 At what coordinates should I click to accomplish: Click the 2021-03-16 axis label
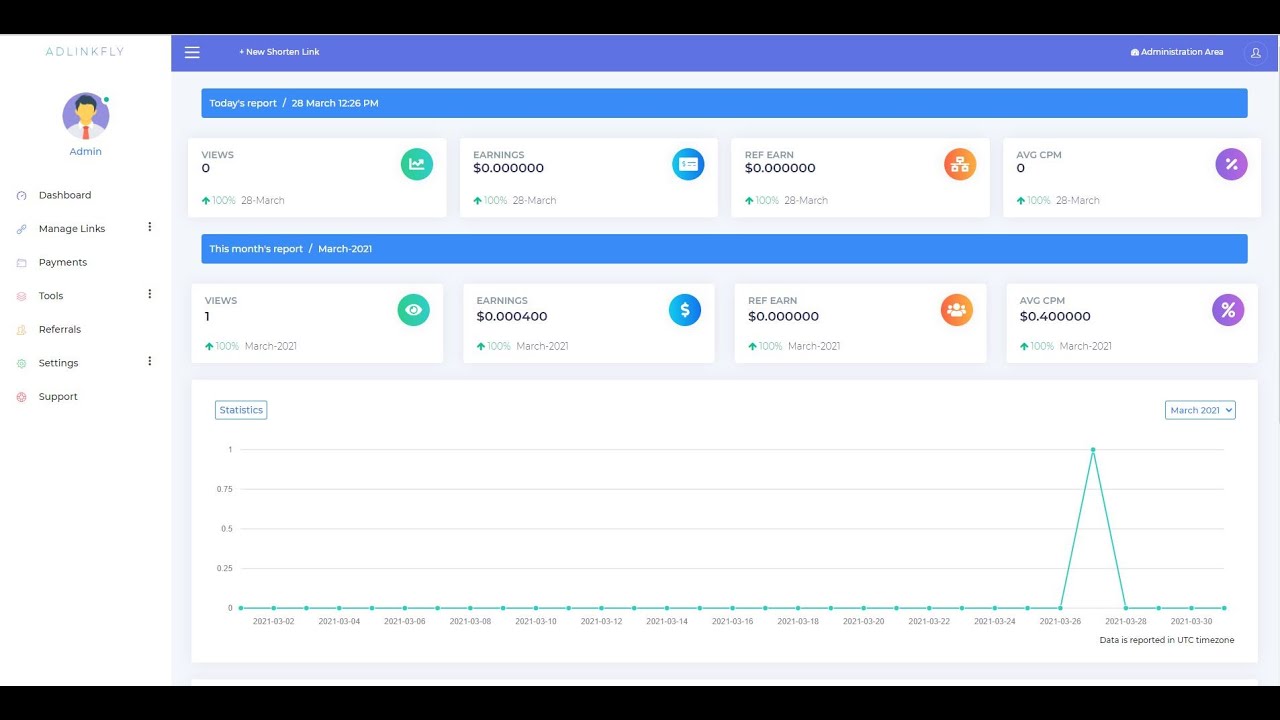tap(733, 622)
